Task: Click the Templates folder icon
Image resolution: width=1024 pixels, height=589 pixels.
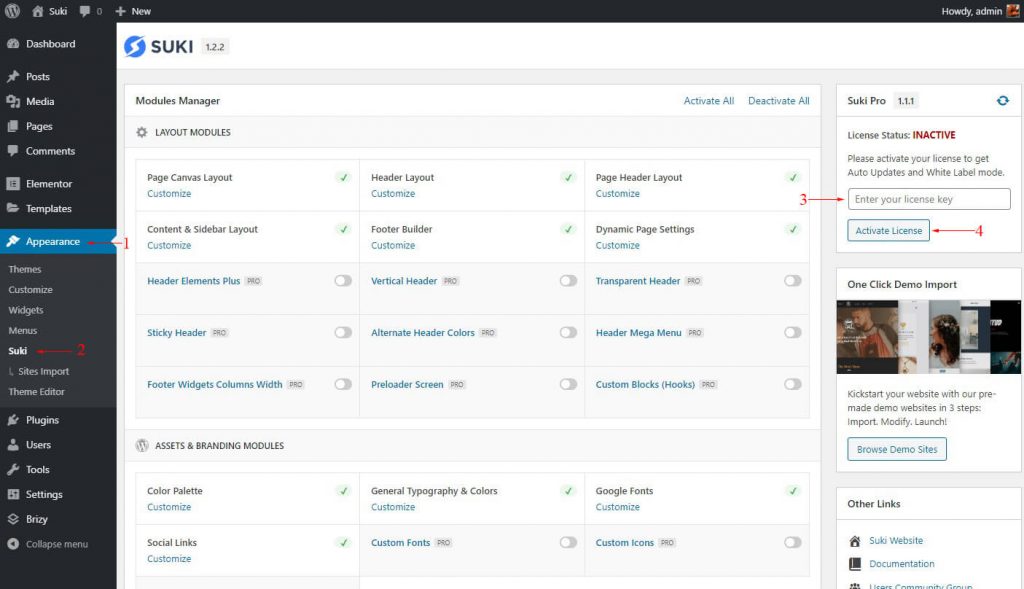Action: 12,208
